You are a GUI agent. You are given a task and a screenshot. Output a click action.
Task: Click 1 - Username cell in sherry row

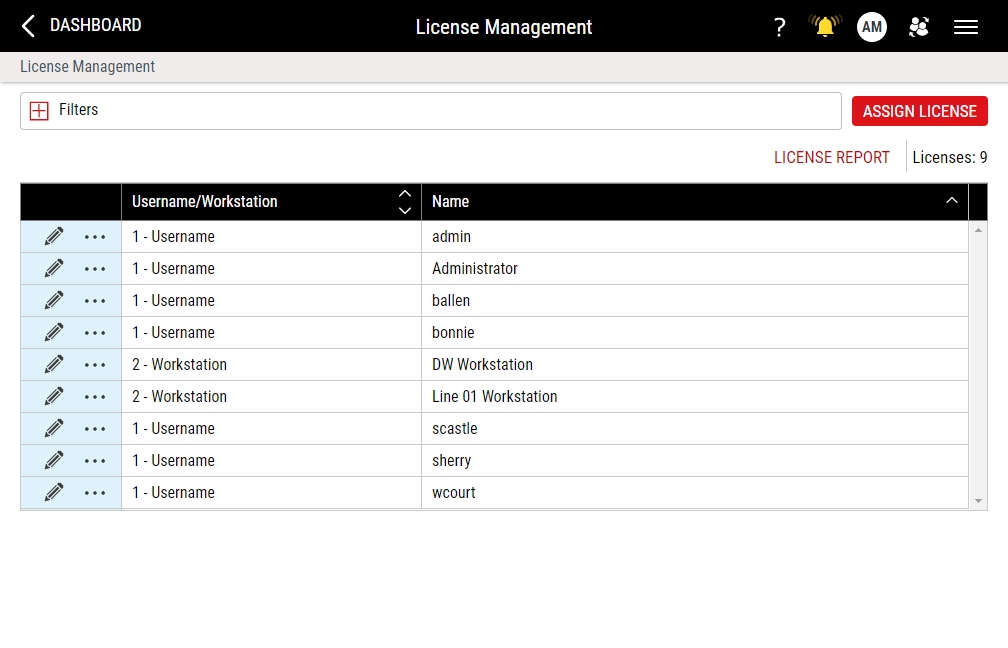[x=271, y=461]
